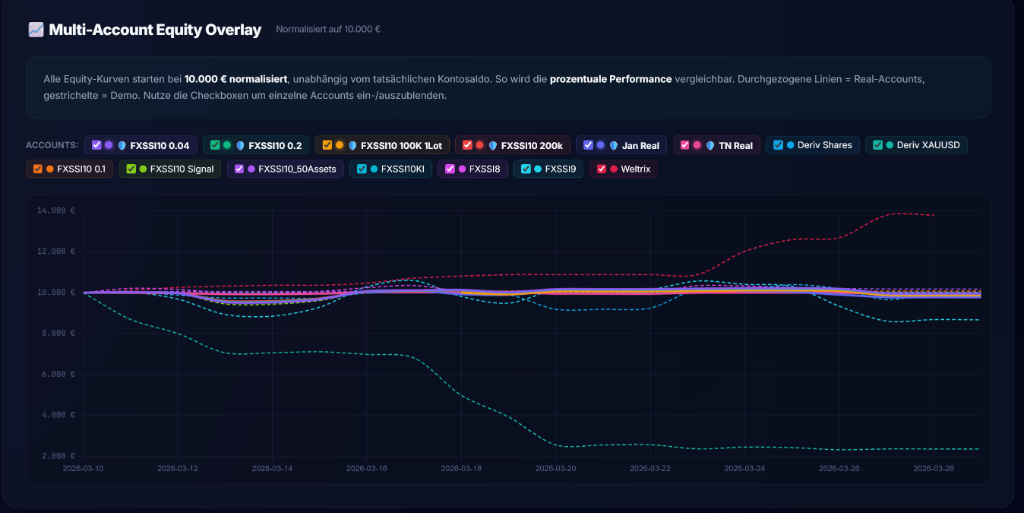The height and width of the screenshot is (513, 1024).
Task: Uncheck the Deriv XAUUSD checkbox
Action: [877, 145]
